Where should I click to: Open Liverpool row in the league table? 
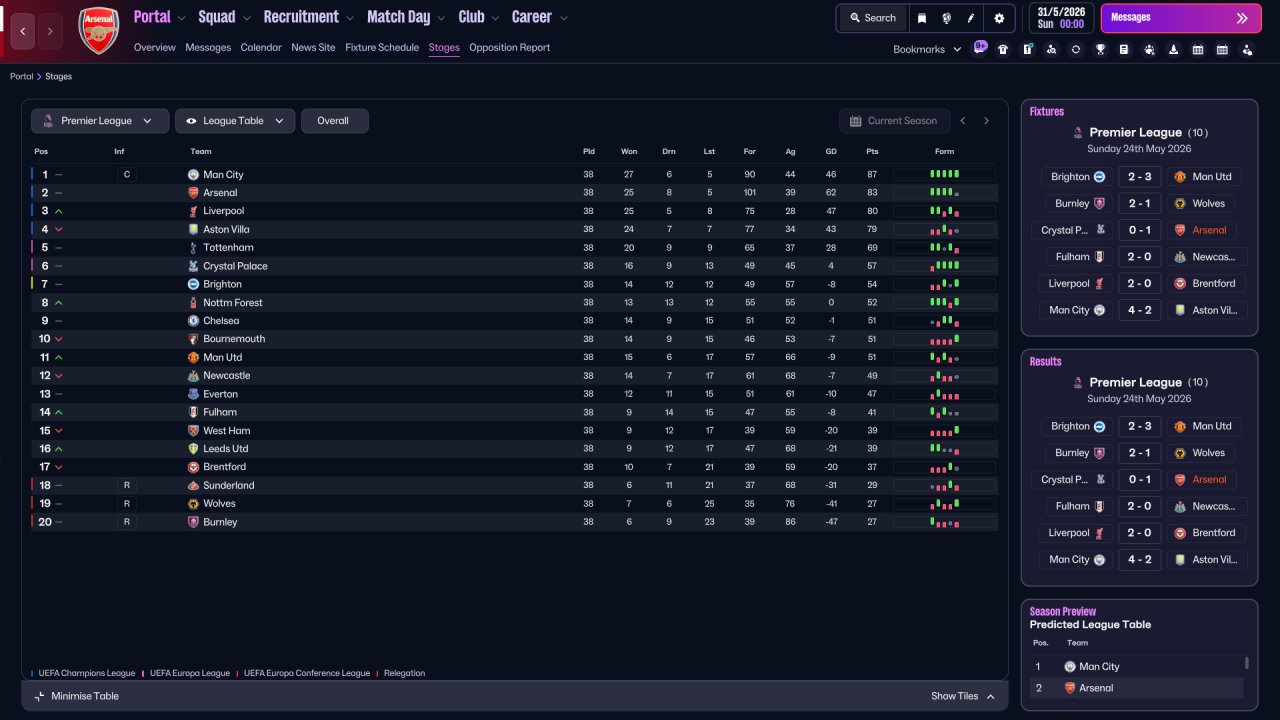[x=515, y=211]
